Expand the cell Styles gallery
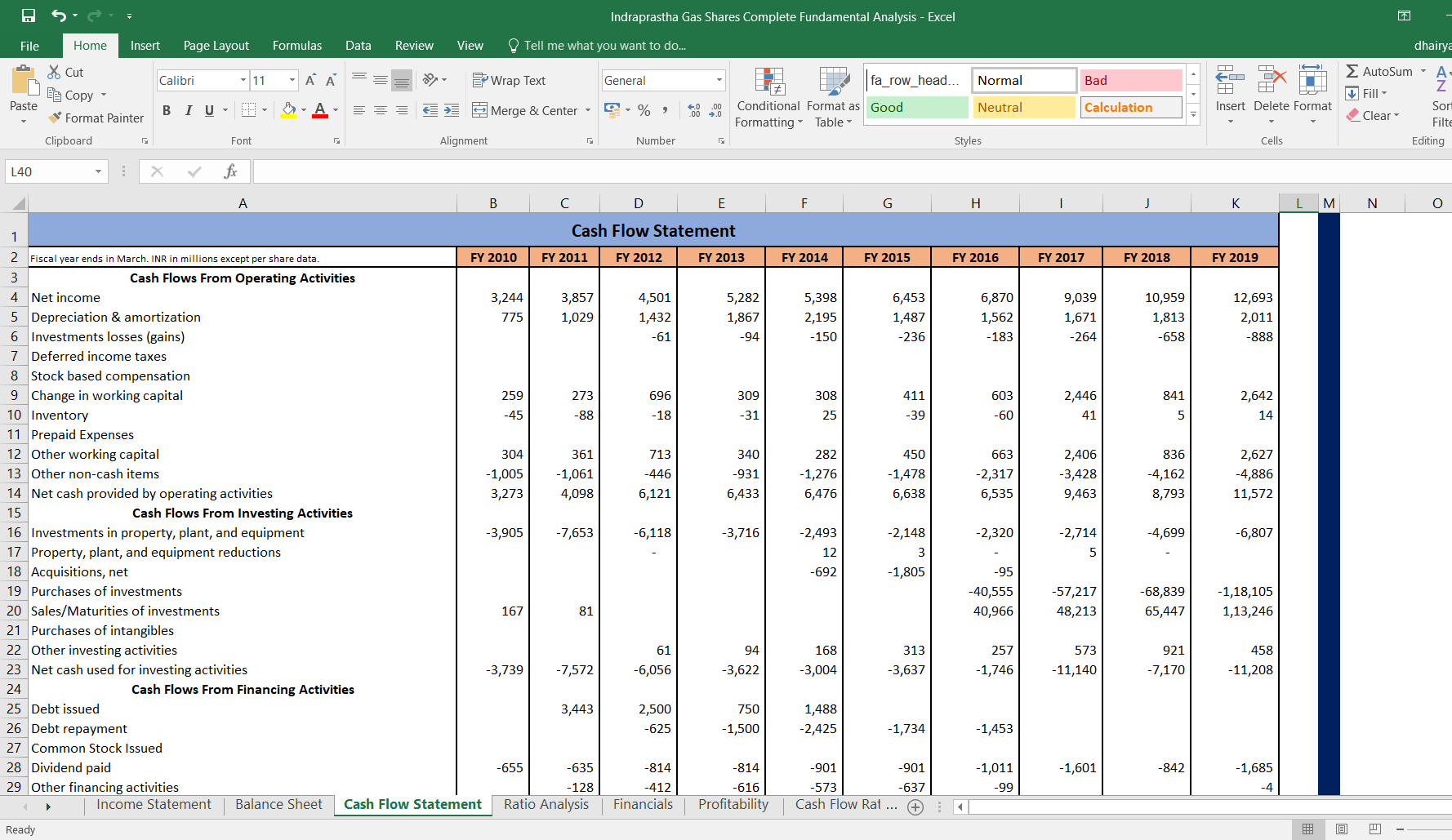 pos(1193,113)
